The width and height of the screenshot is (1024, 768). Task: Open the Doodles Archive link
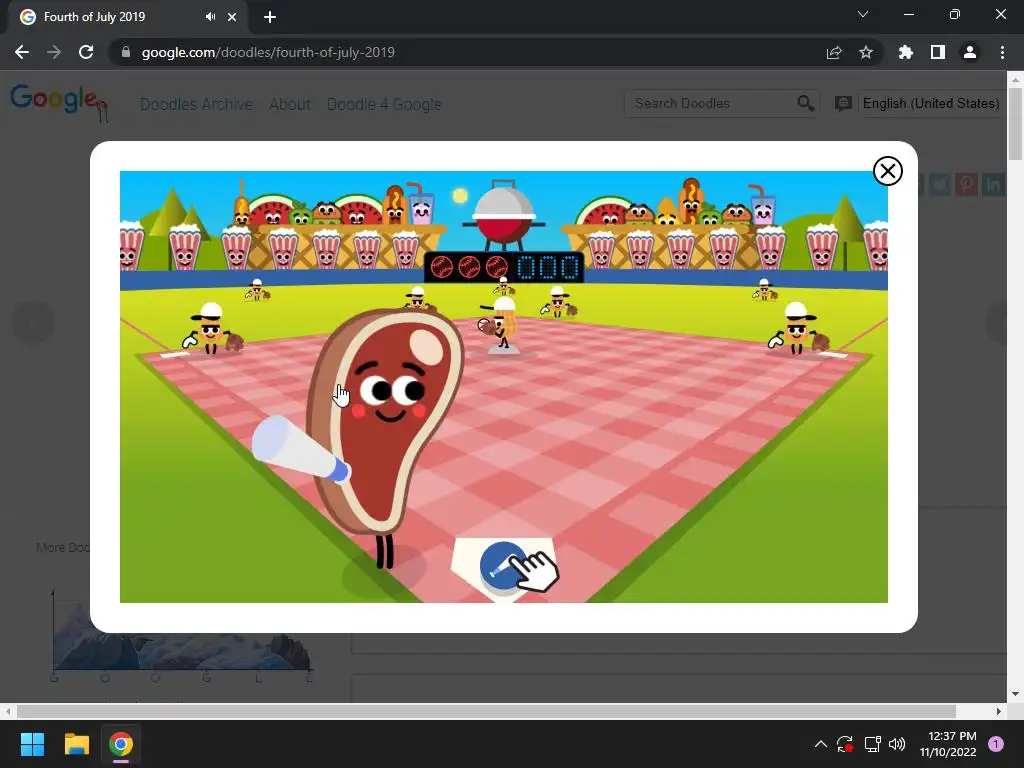(197, 104)
